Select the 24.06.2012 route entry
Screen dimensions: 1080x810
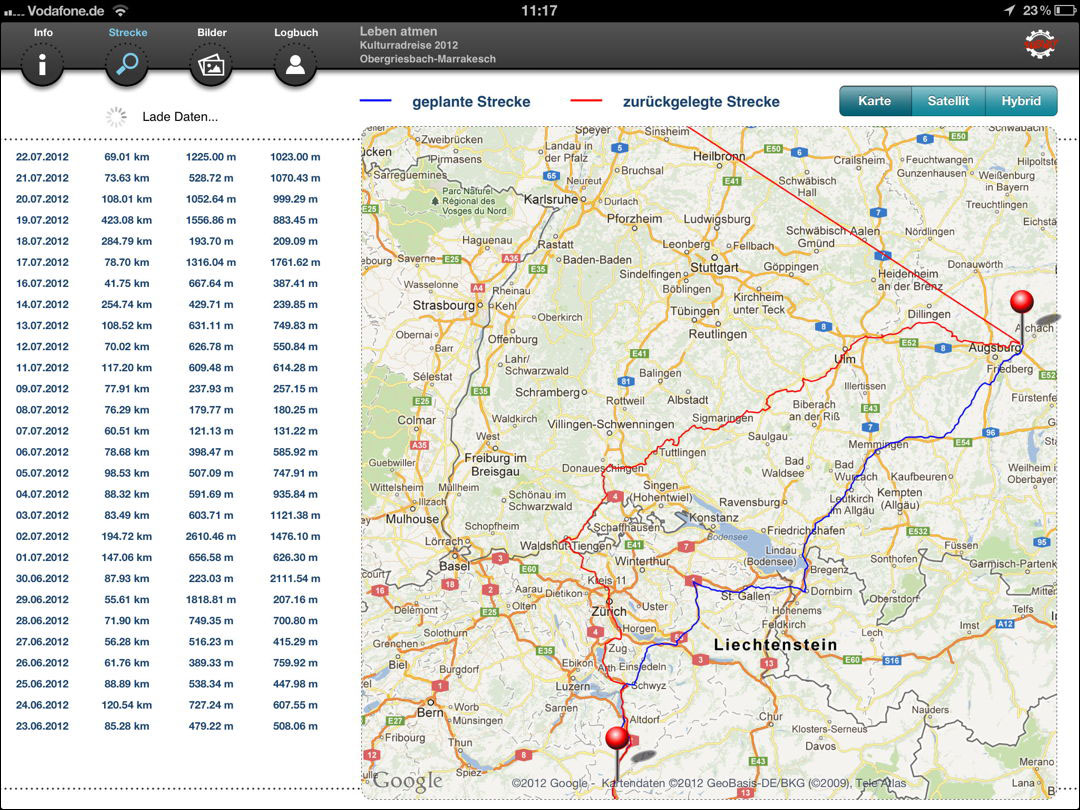click(168, 705)
